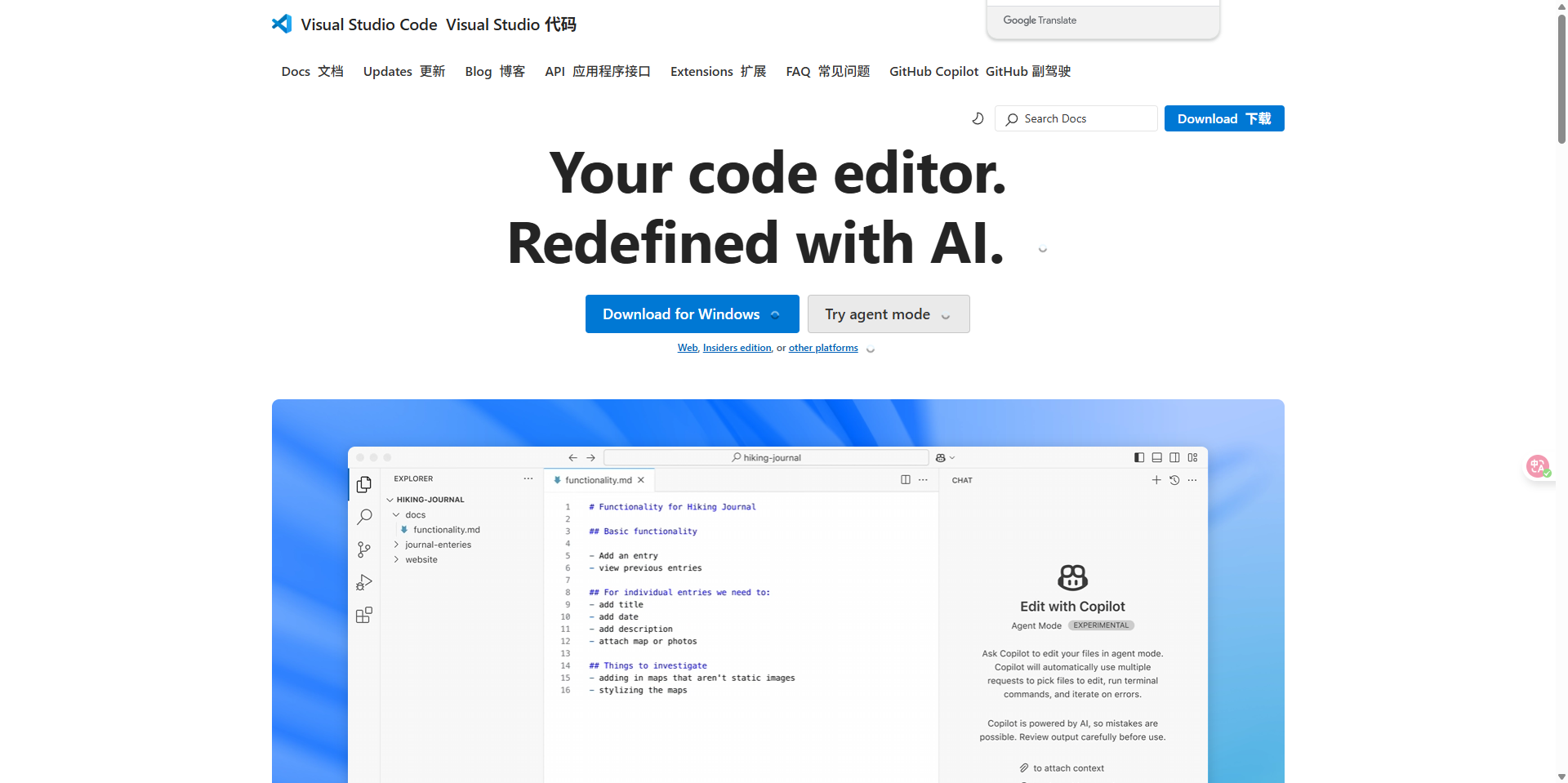The height and width of the screenshot is (783, 1568).
Task: Select functionality.md in the file tree
Action: pos(440,530)
